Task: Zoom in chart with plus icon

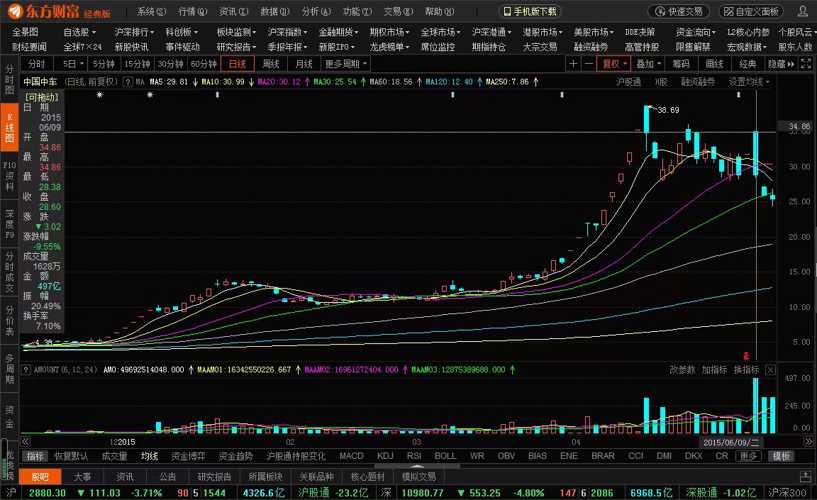Action: click(x=573, y=64)
